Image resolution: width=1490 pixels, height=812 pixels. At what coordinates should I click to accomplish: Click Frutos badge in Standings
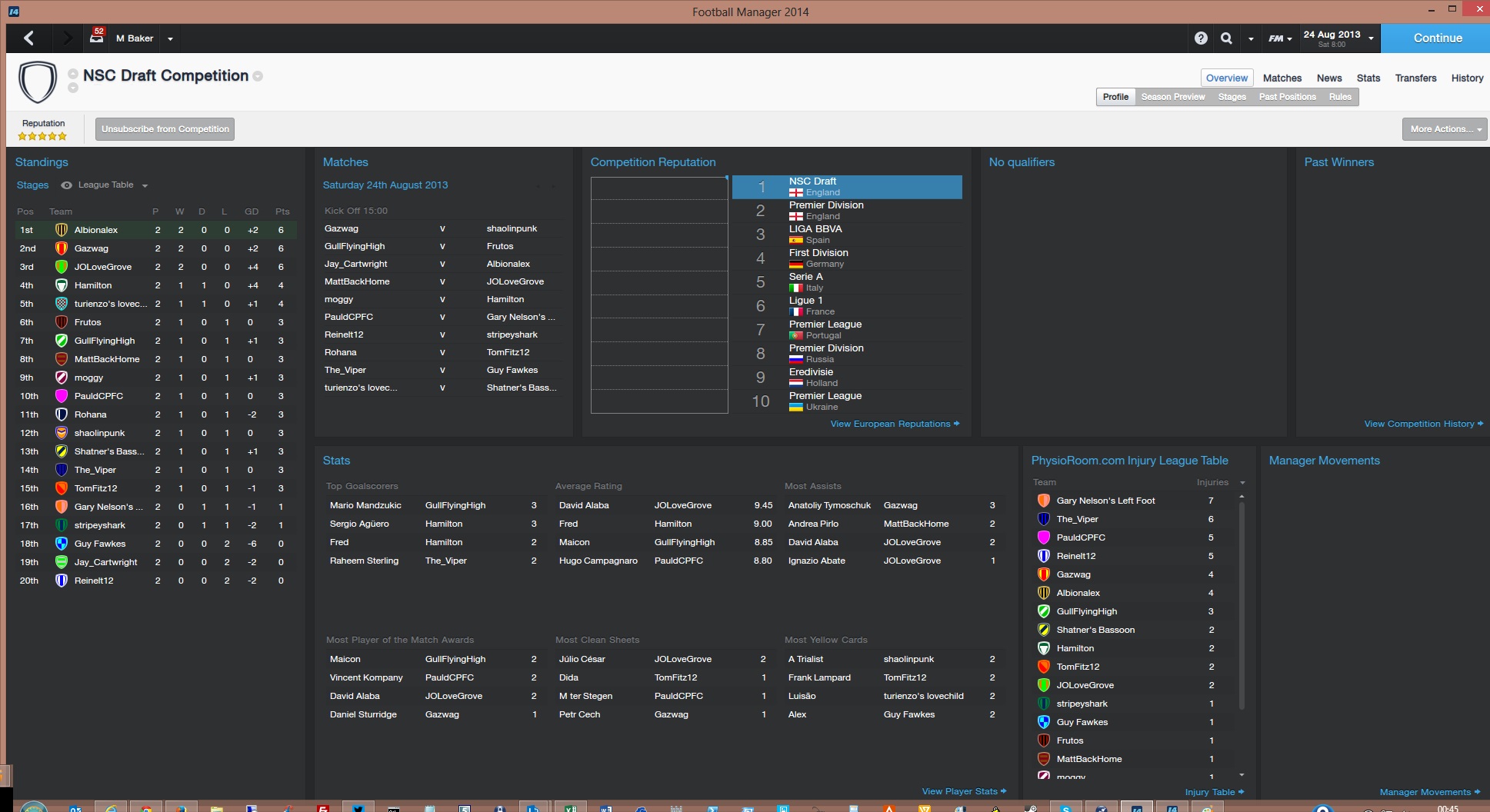(62, 322)
